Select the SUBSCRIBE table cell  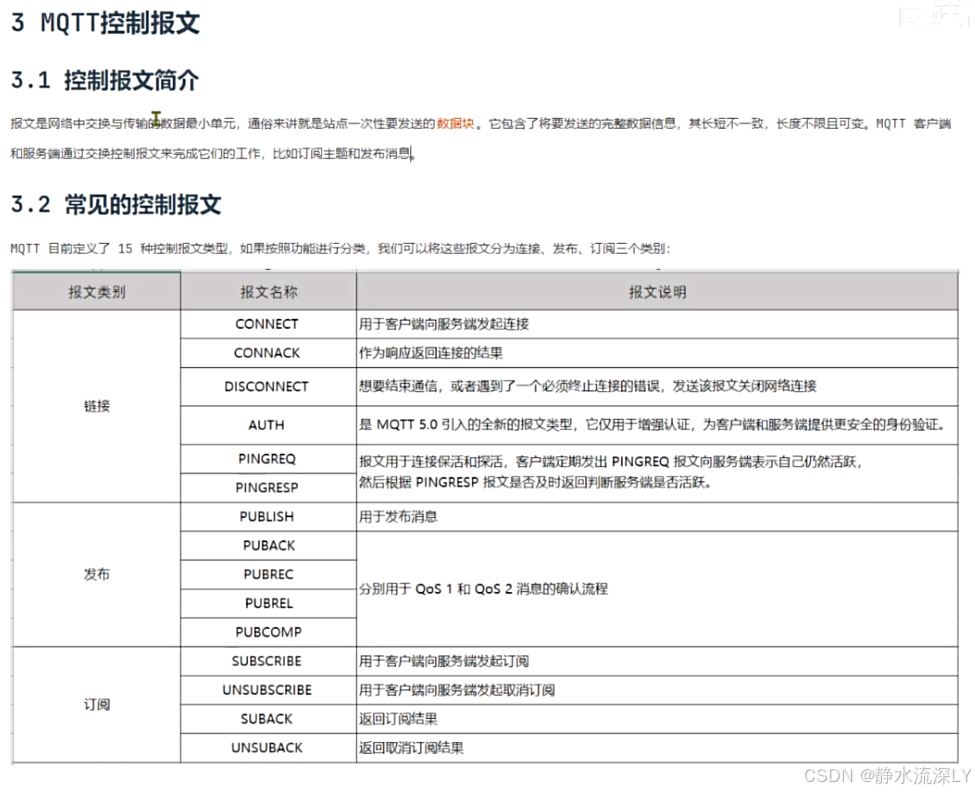click(x=267, y=661)
